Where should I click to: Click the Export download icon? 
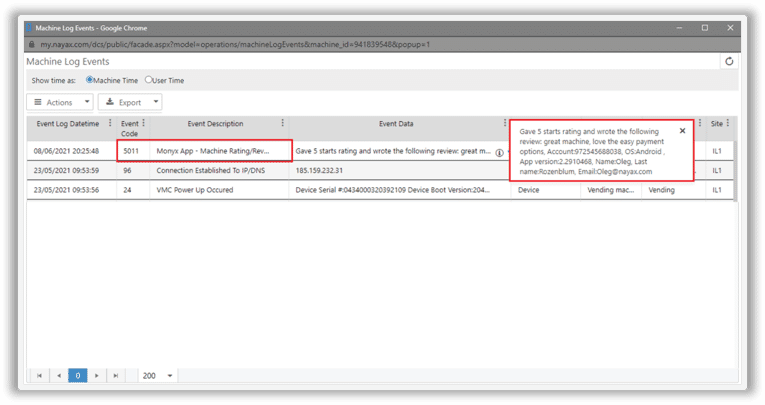(x=110, y=101)
